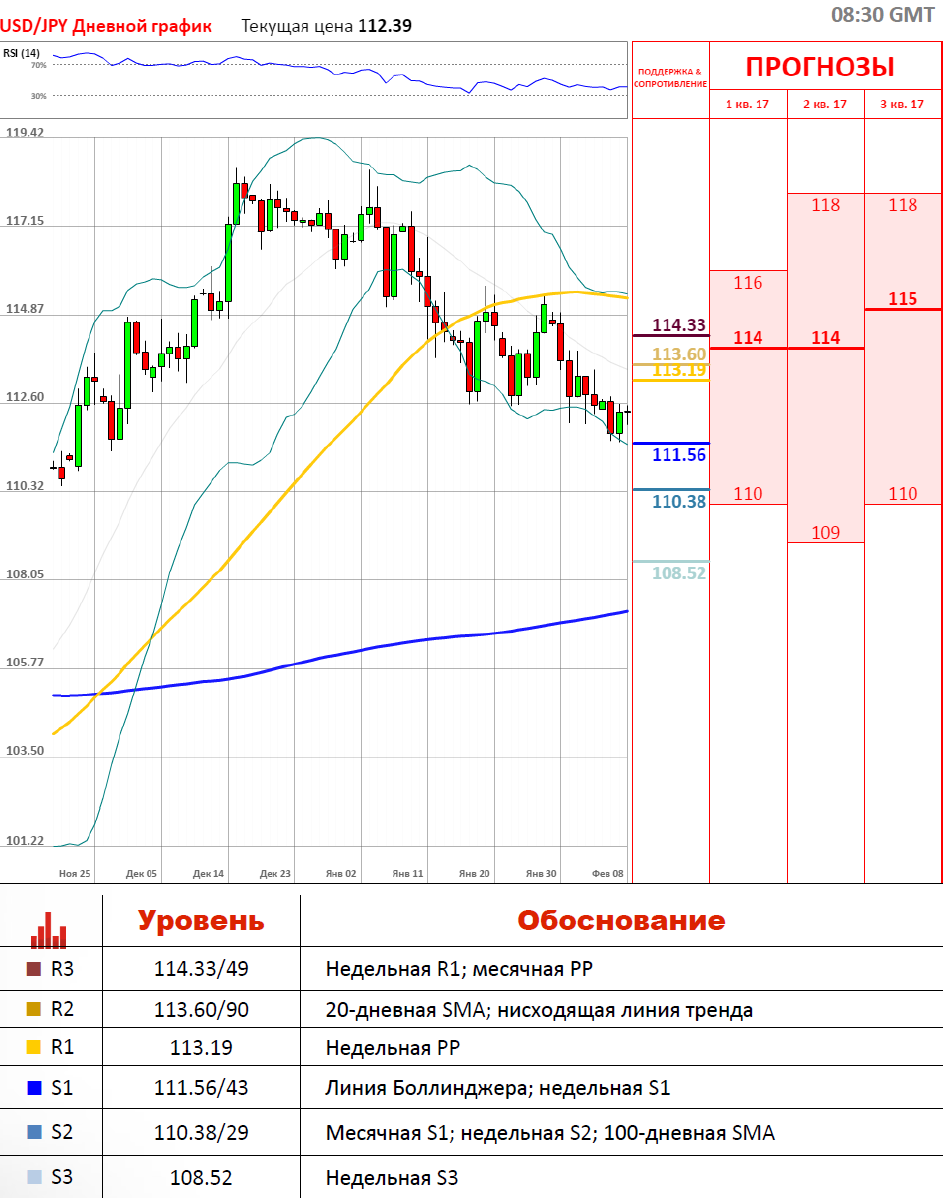Click the 111.56 support level label

[679, 455]
